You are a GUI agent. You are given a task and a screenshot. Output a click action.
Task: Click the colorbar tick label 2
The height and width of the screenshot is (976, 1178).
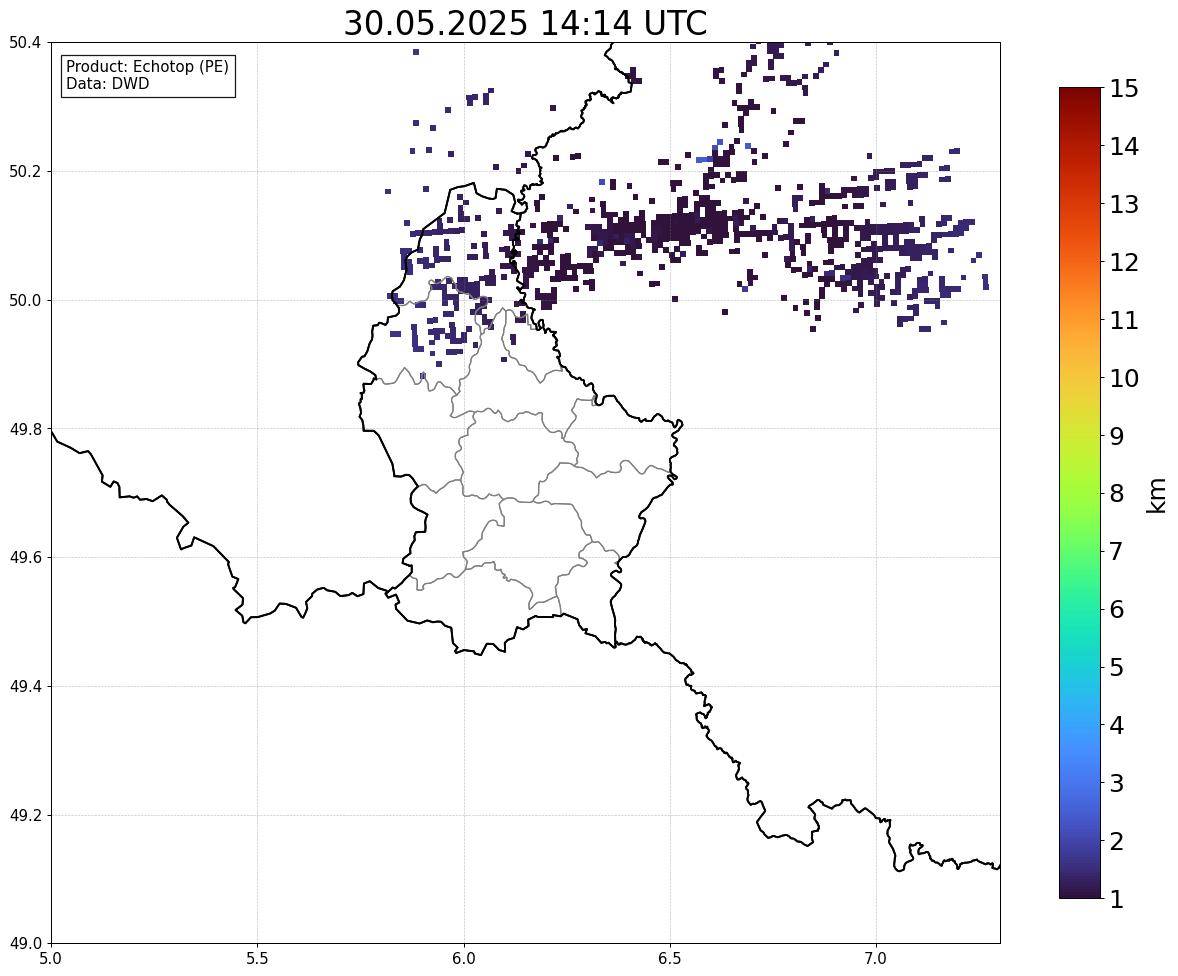pos(1117,841)
